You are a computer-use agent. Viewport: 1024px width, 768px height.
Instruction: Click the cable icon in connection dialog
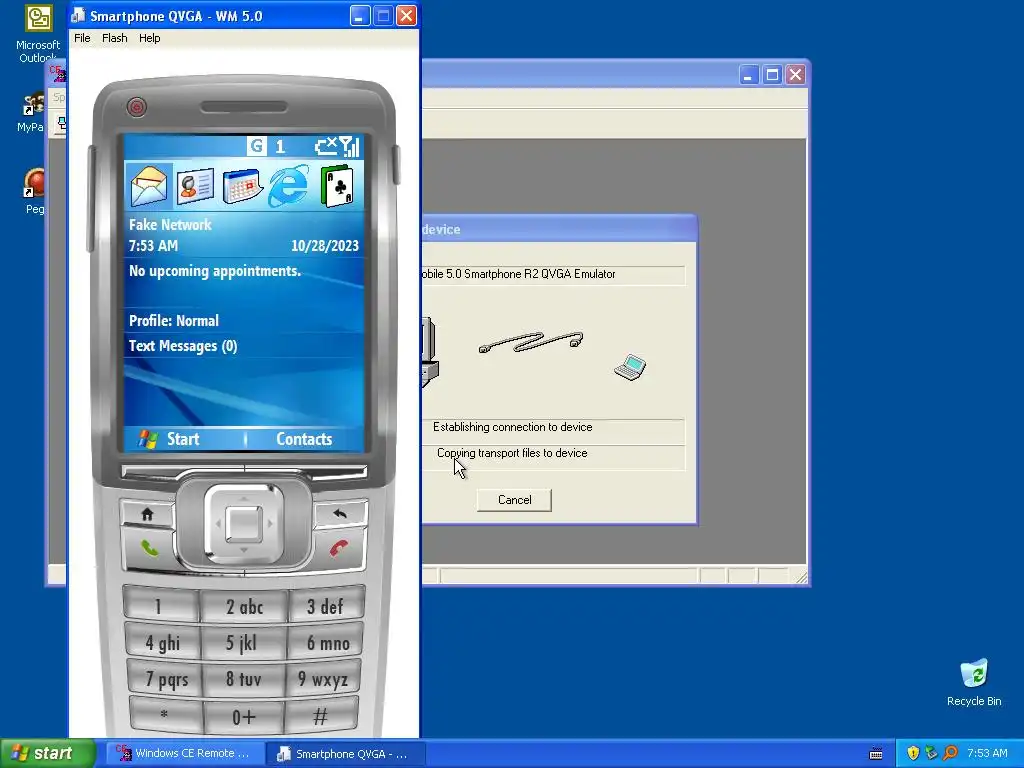pos(530,342)
